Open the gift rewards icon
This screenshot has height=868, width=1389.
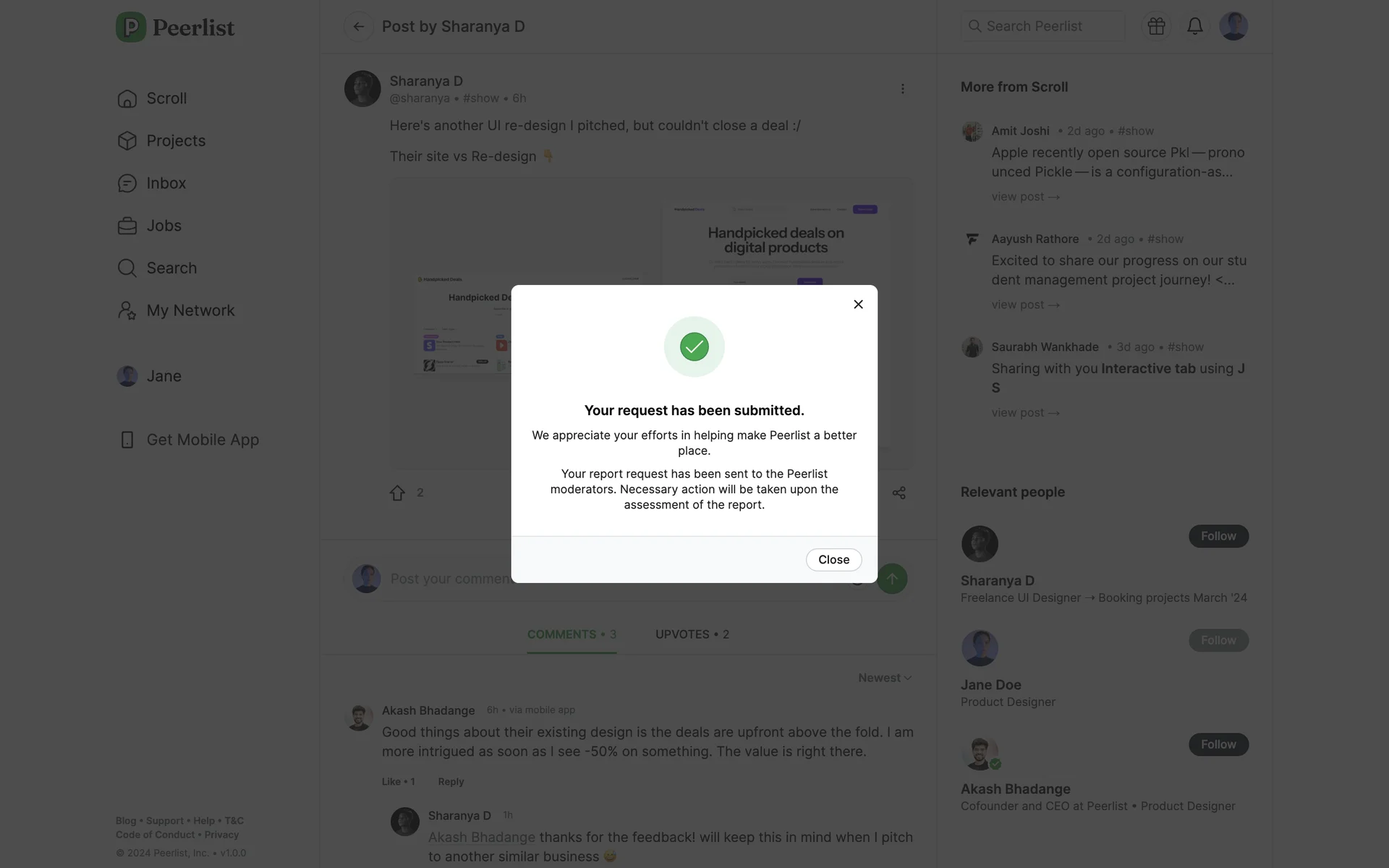click(x=1156, y=26)
